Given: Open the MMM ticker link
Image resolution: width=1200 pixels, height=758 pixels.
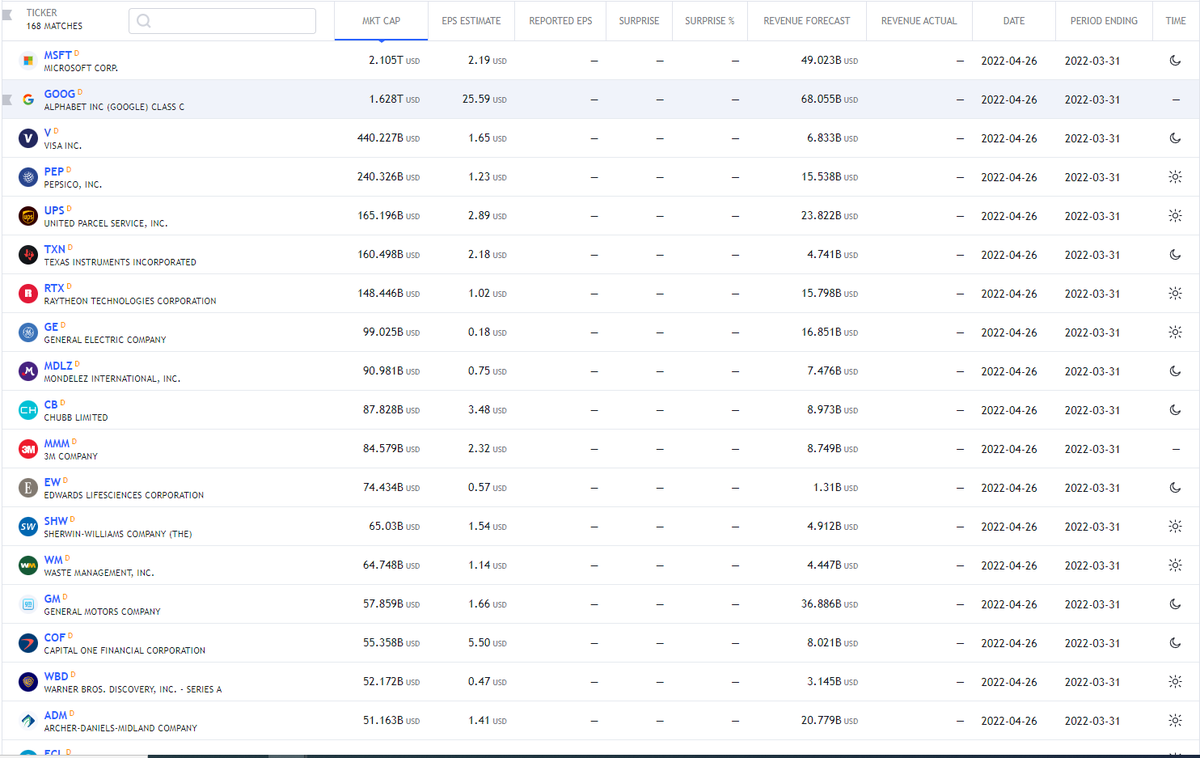Looking at the screenshot, I should (57, 443).
